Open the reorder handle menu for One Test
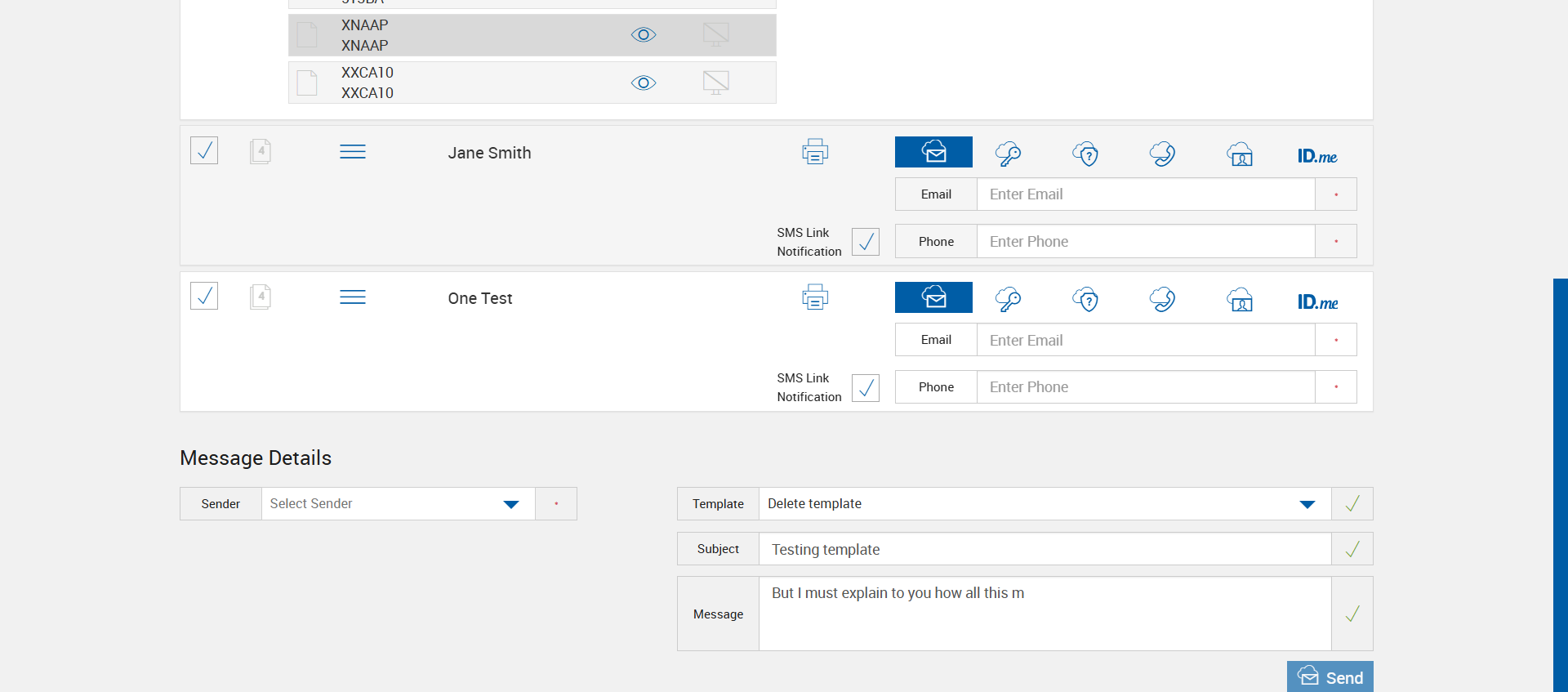 click(x=353, y=297)
